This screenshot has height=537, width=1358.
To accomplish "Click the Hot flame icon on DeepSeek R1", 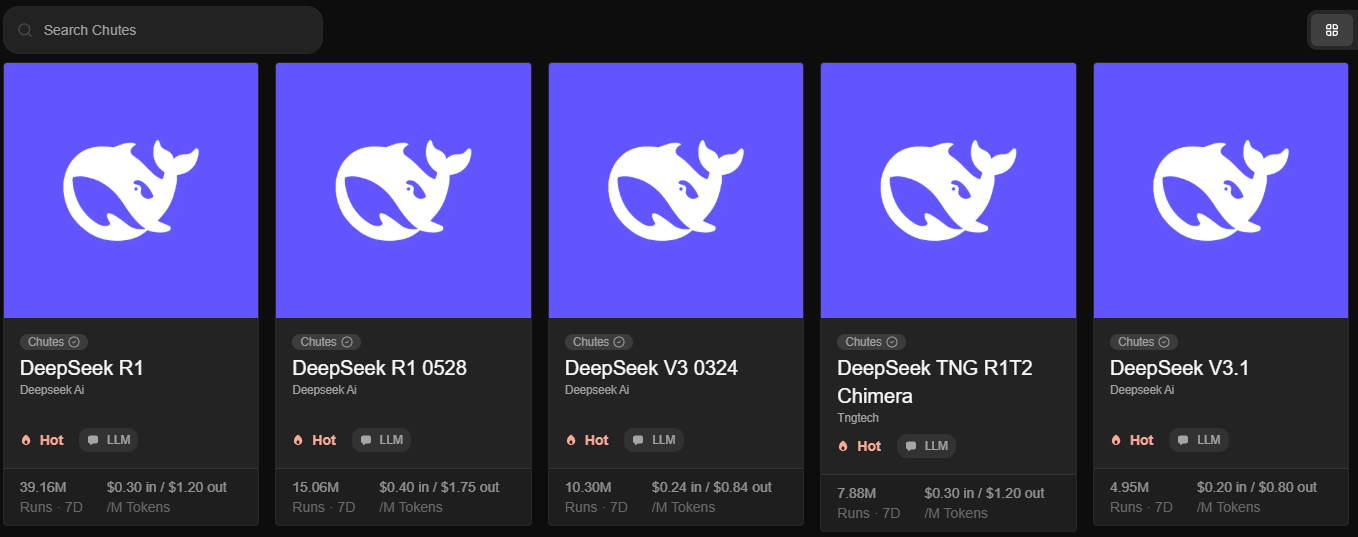I will tap(26, 440).
